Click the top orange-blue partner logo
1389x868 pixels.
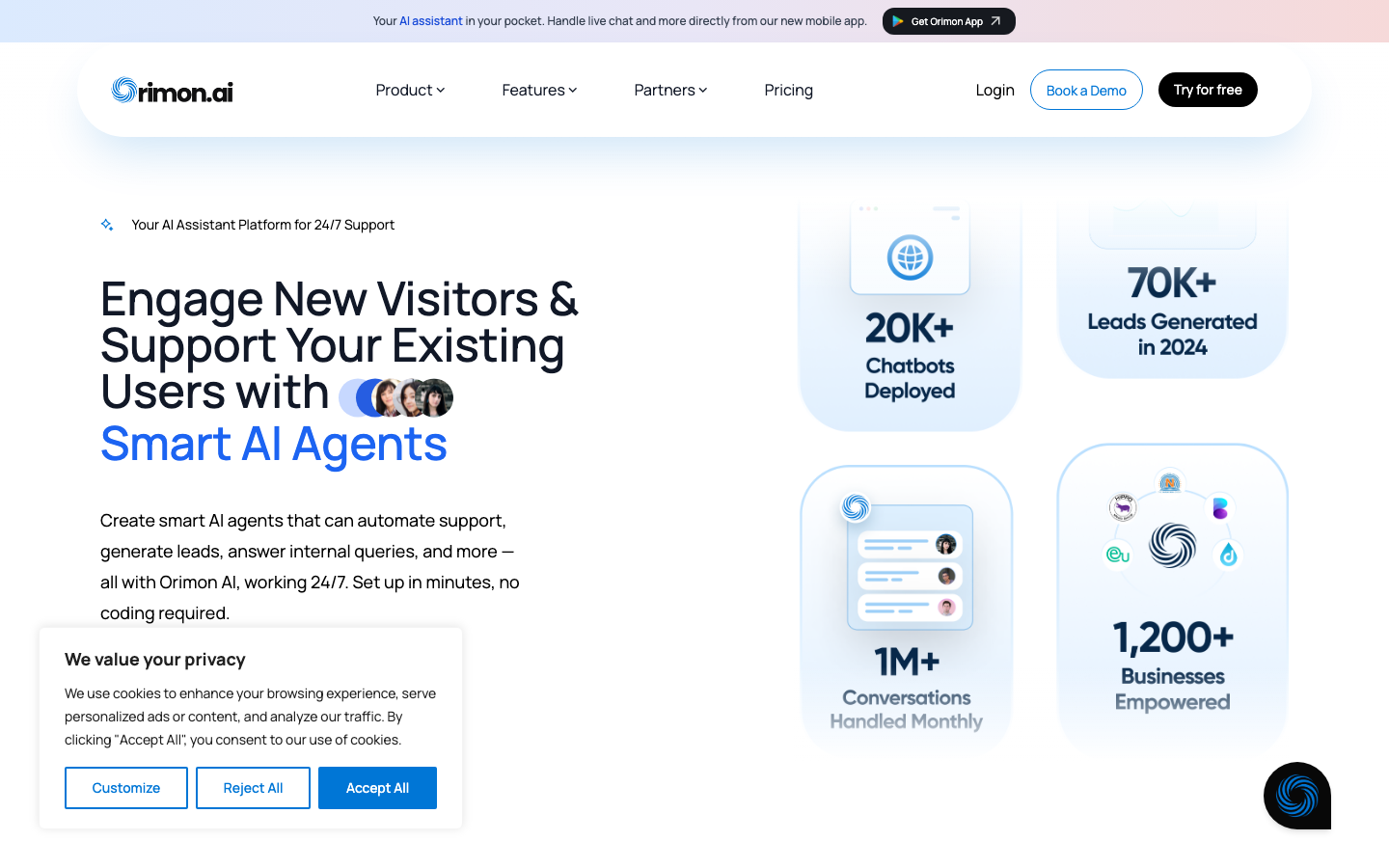coord(1170,482)
